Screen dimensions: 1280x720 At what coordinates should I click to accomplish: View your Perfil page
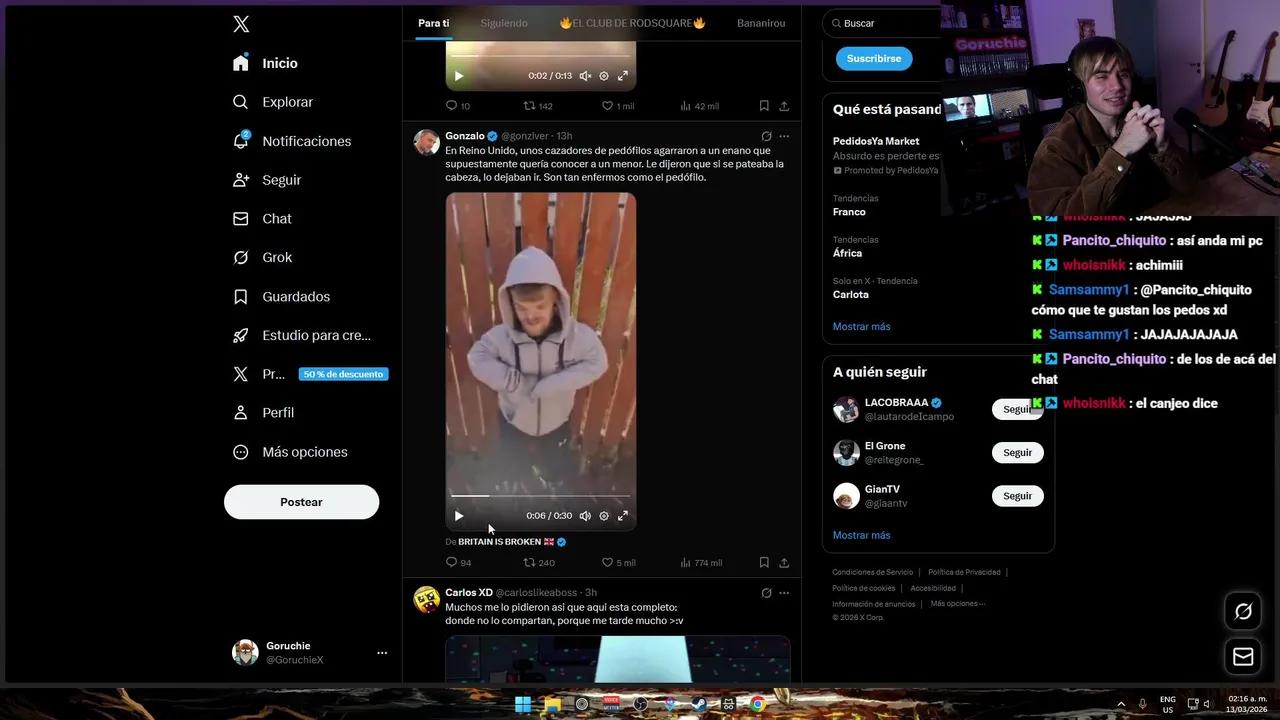click(280, 412)
